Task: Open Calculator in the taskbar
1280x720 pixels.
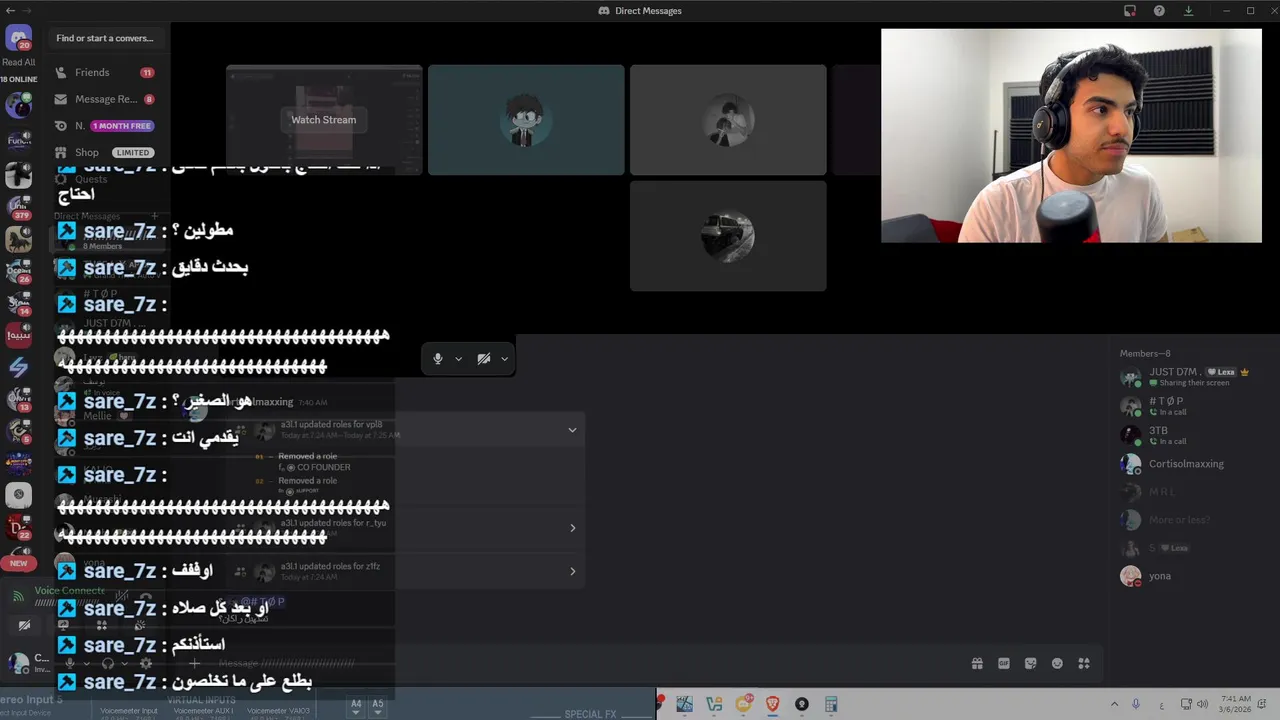Action: [x=830, y=704]
